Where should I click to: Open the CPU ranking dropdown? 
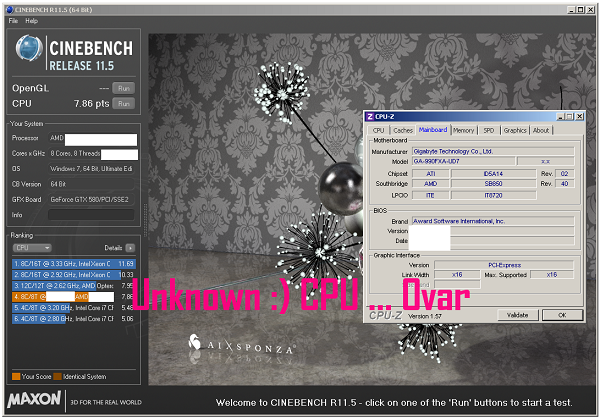[x=32, y=248]
